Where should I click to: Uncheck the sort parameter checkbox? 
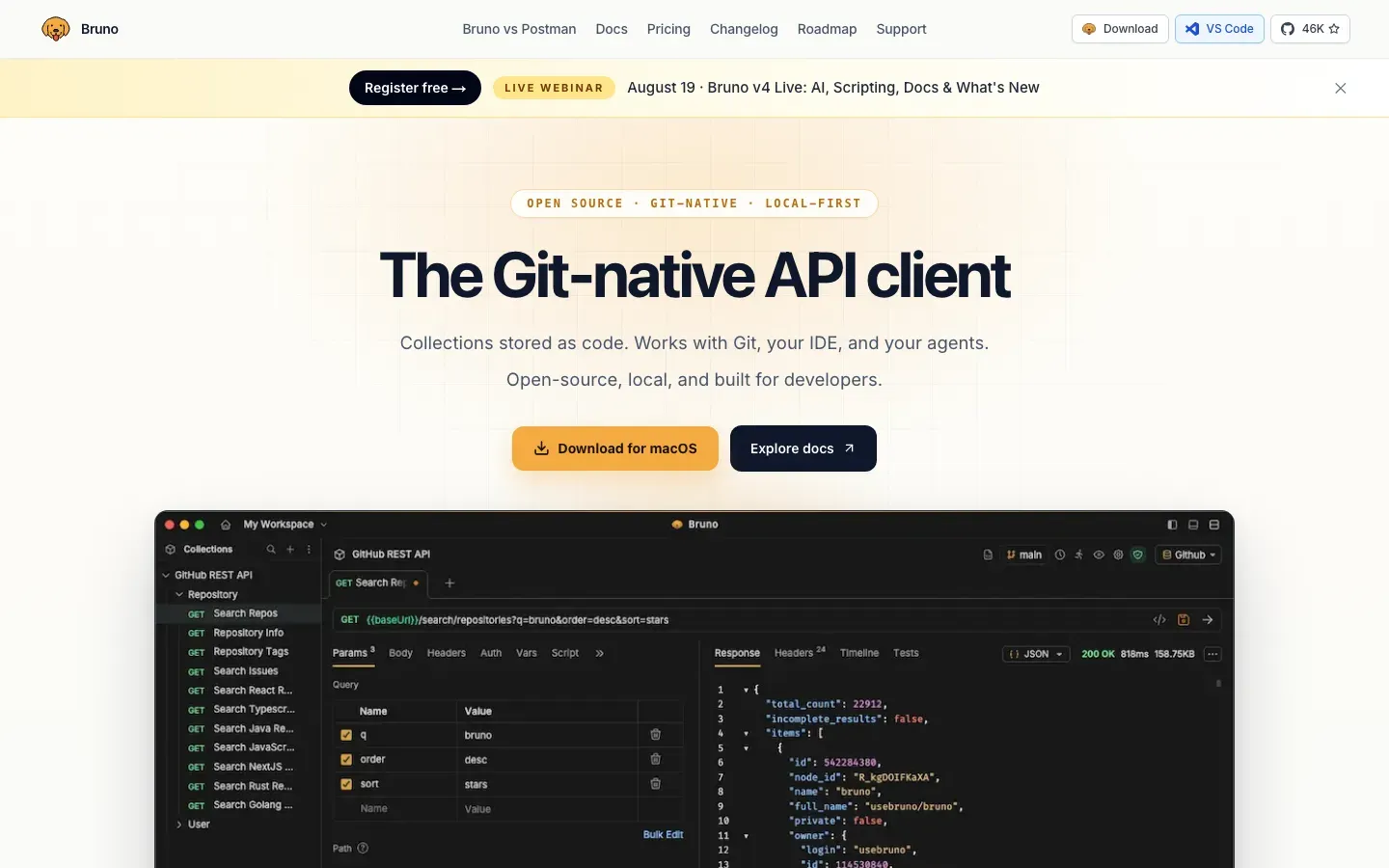coord(346,784)
